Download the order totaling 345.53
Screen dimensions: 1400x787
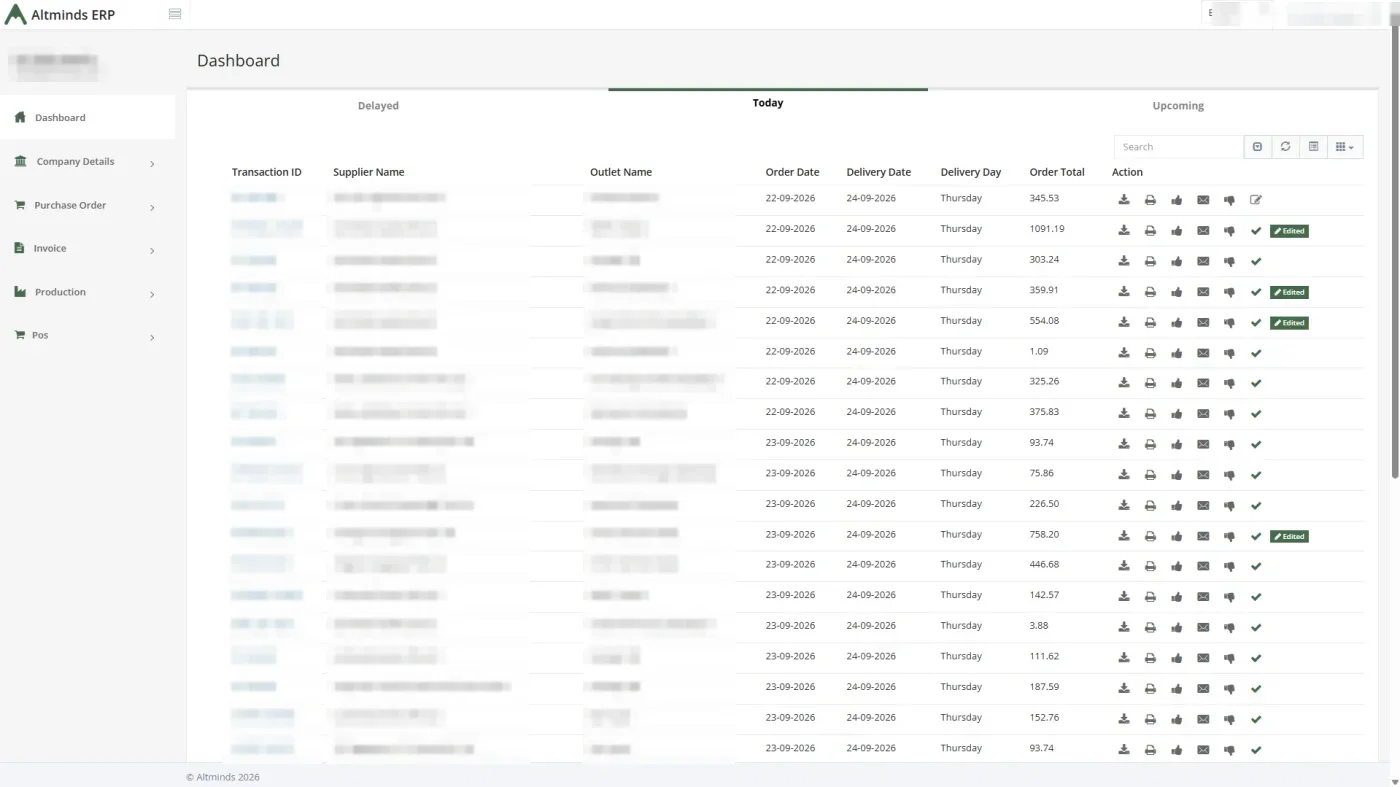pos(1124,200)
